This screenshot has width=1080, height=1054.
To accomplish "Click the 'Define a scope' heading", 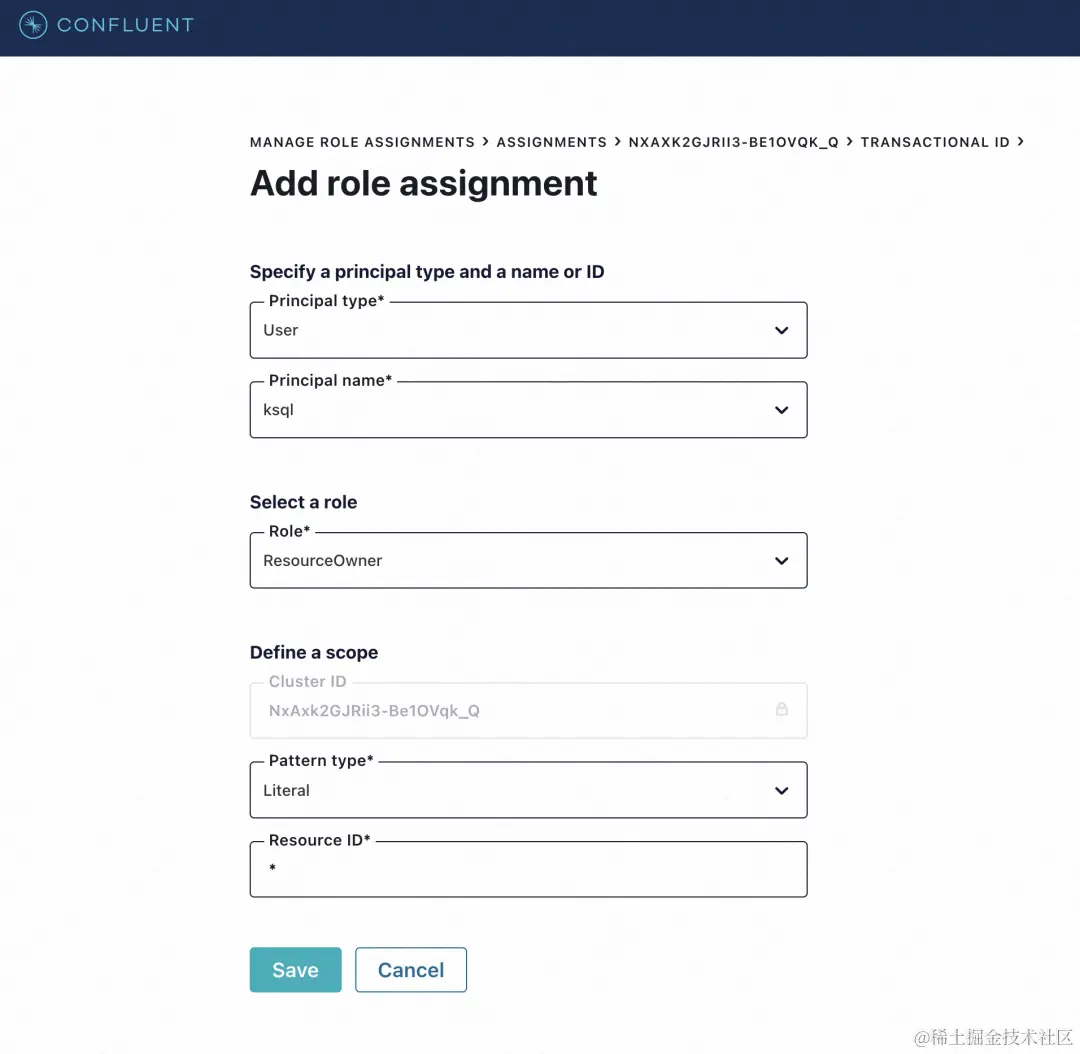I will tap(314, 652).
